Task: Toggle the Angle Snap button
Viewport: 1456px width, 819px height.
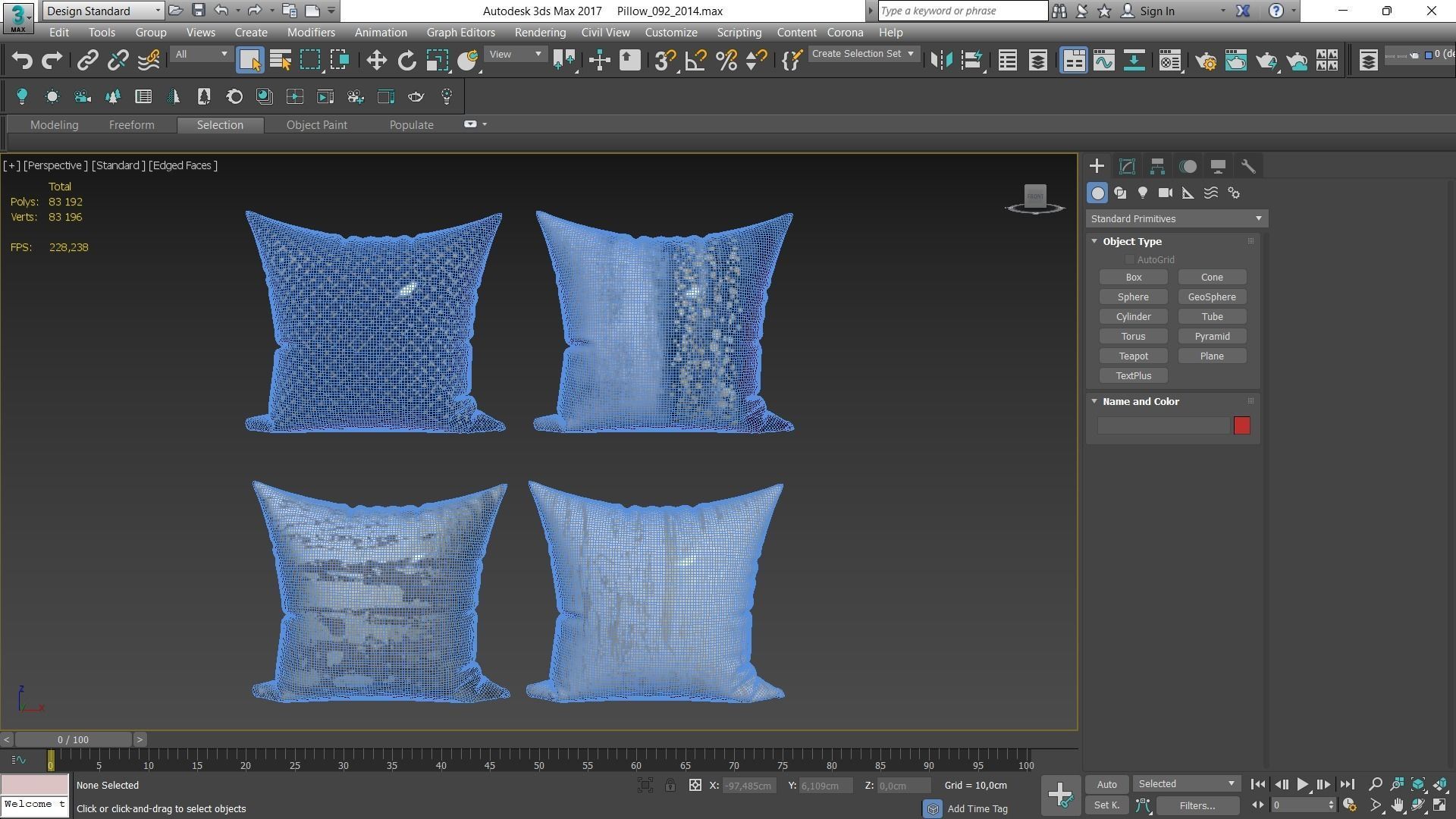Action: [695, 61]
